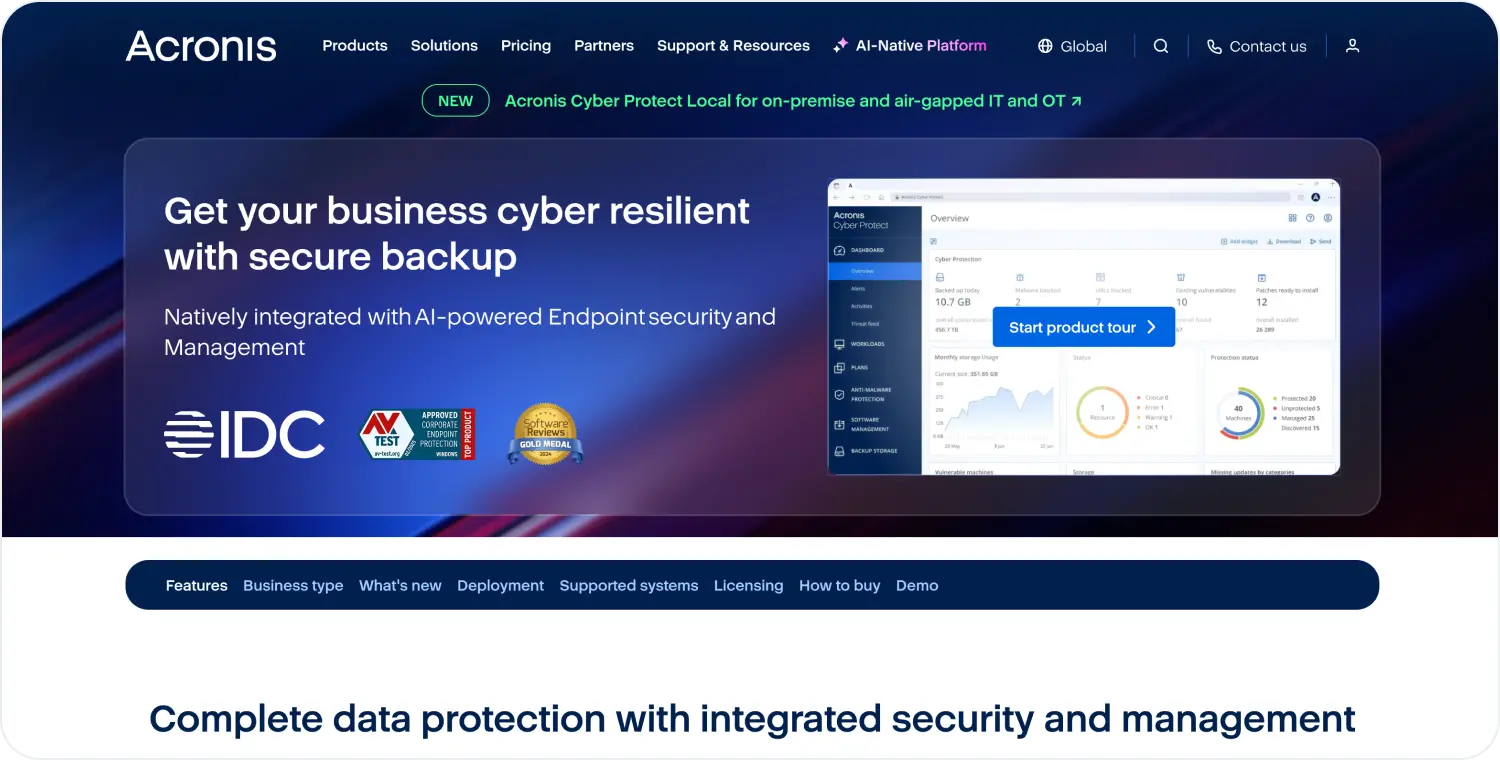Click the grid icon in preview Overview header
1500x760 pixels.
1292,218
